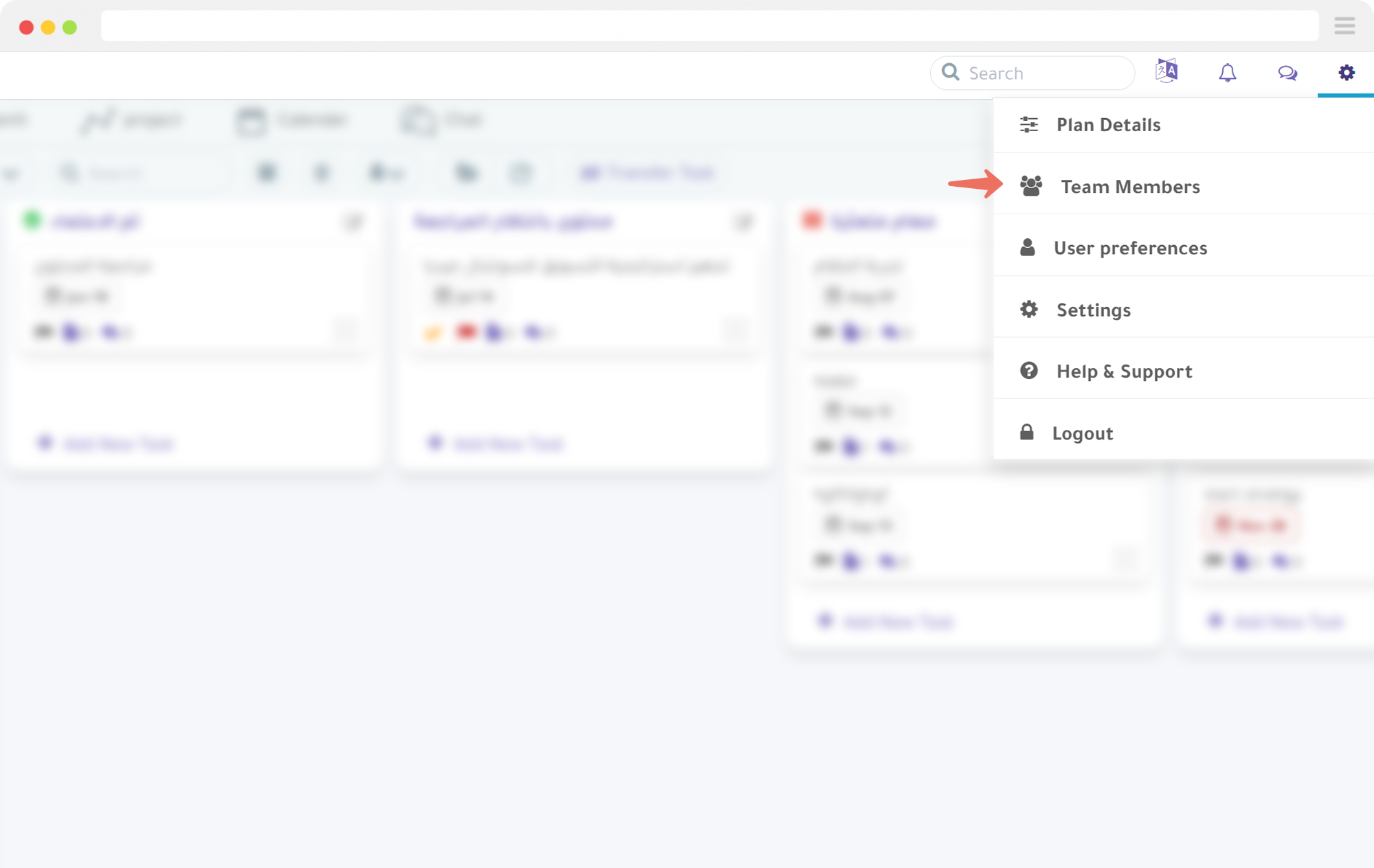Click the language/translation icon
The width and height of the screenshot is (1374, 868).
pos(1167,72)
